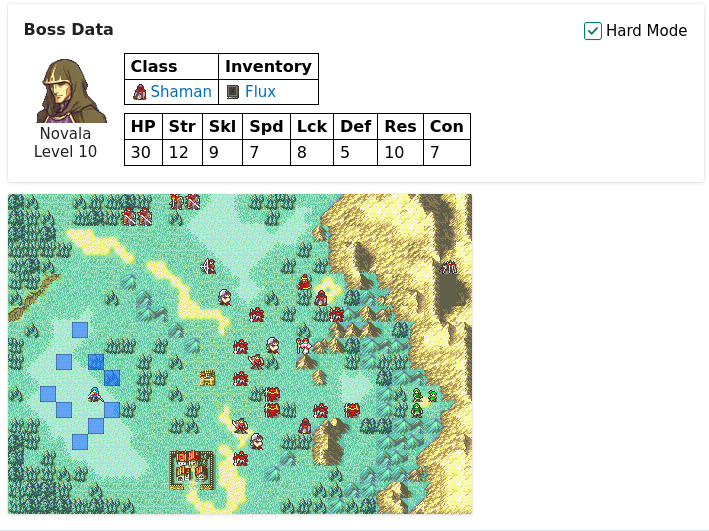Click the small yellow fort on map
Image resolution: width=709 pixels, height=531 pixels.
tap(208, 378)
